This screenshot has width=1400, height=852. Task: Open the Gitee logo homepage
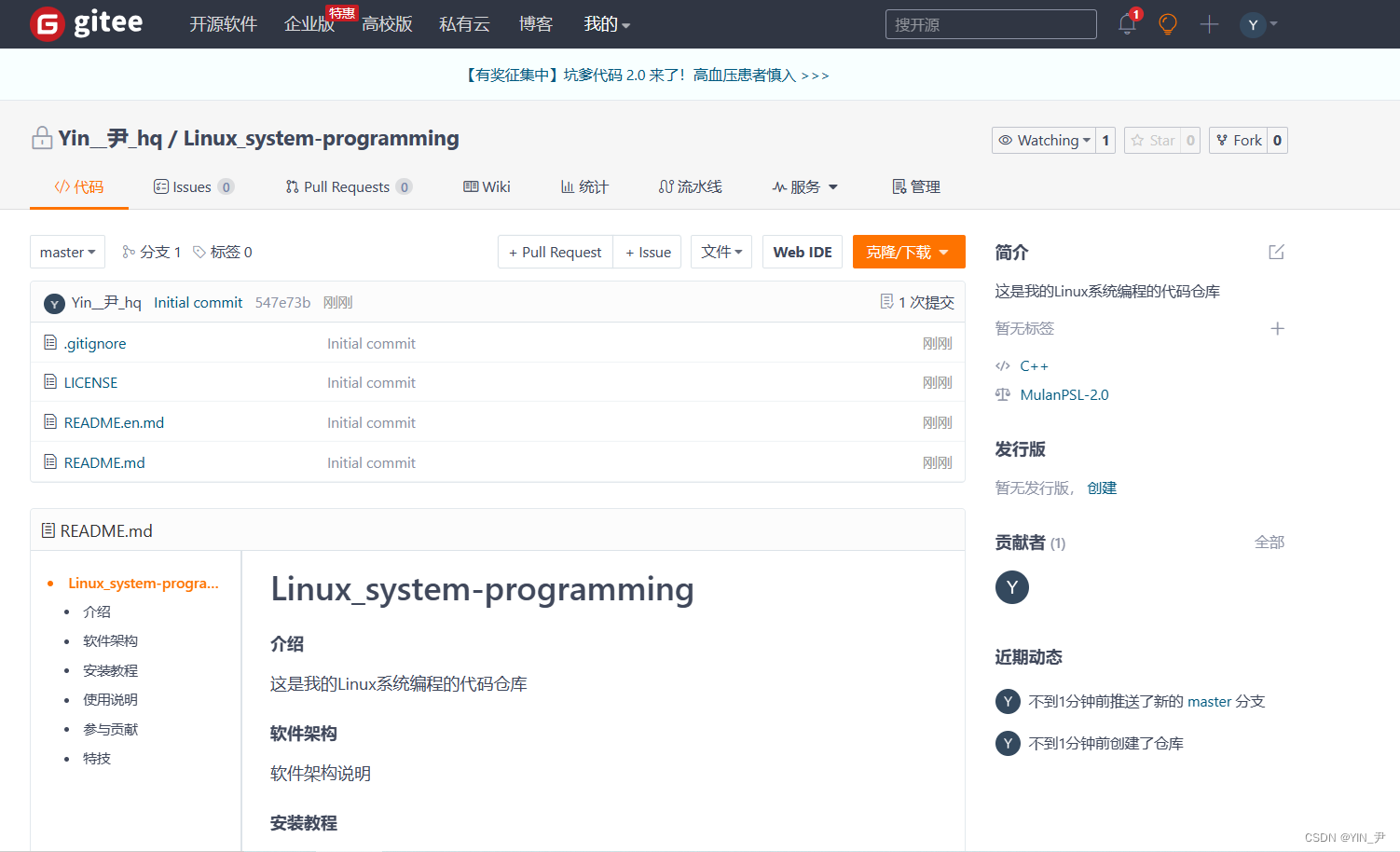(x=87, y=23)
